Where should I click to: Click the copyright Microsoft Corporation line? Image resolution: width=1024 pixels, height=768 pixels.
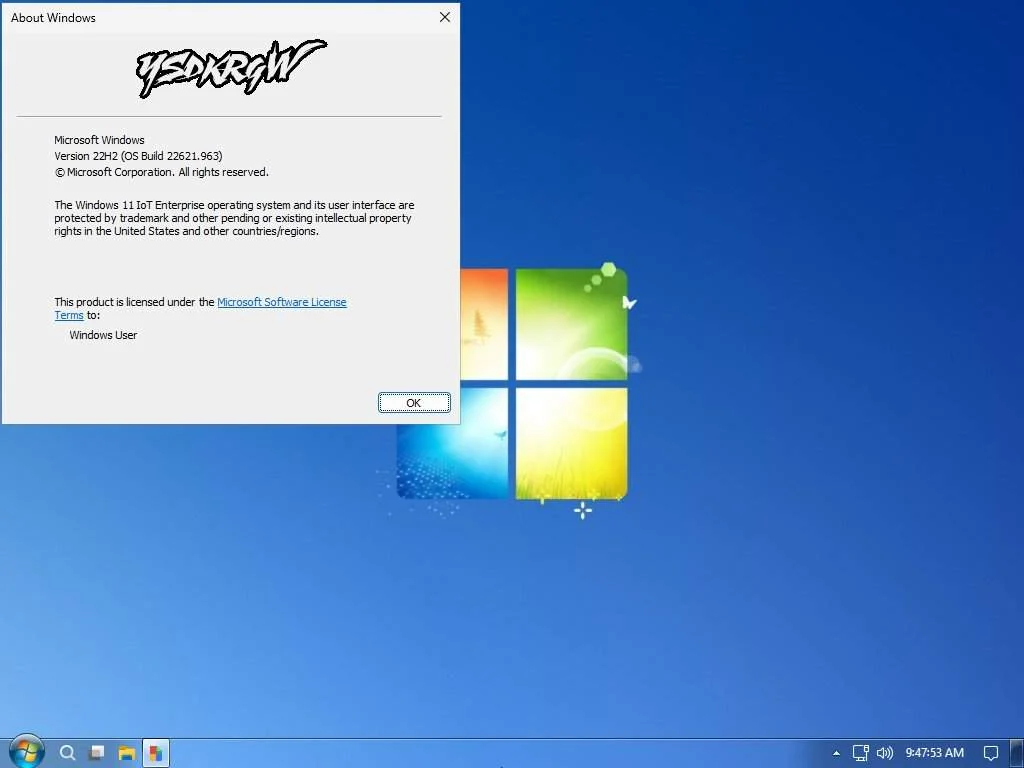point(161,172)
